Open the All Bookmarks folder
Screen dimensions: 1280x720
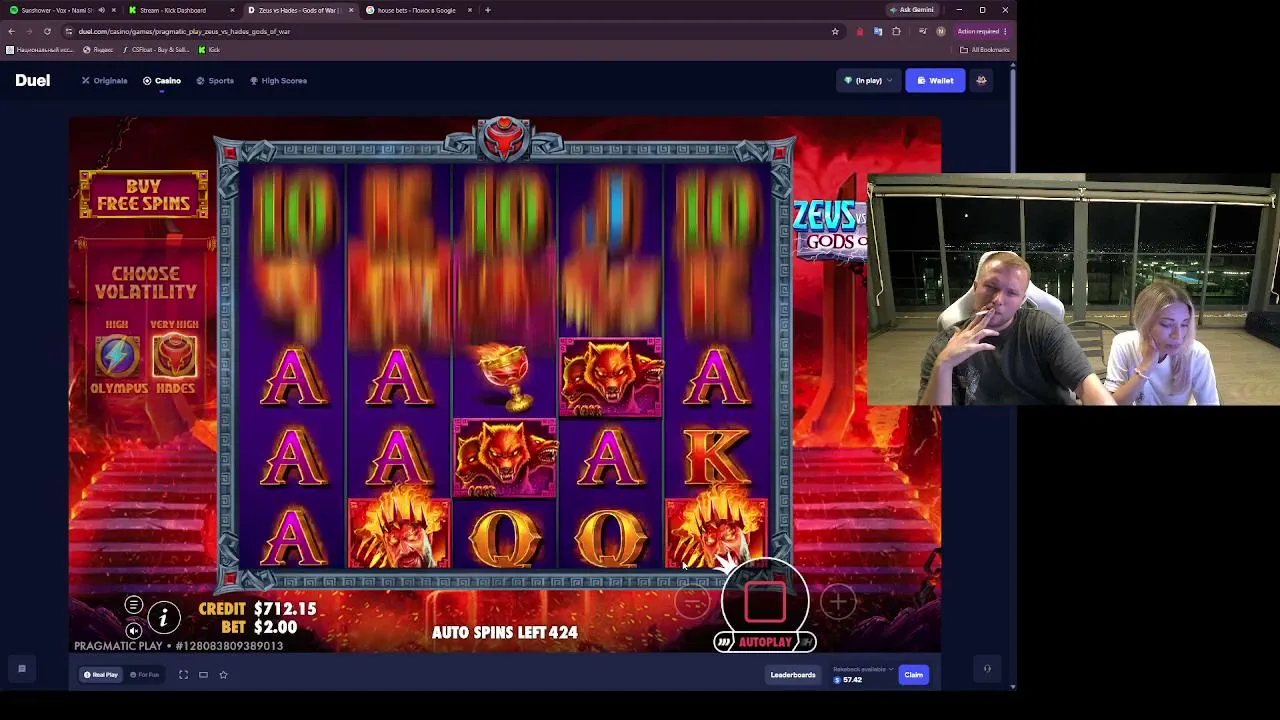(985, 49)
